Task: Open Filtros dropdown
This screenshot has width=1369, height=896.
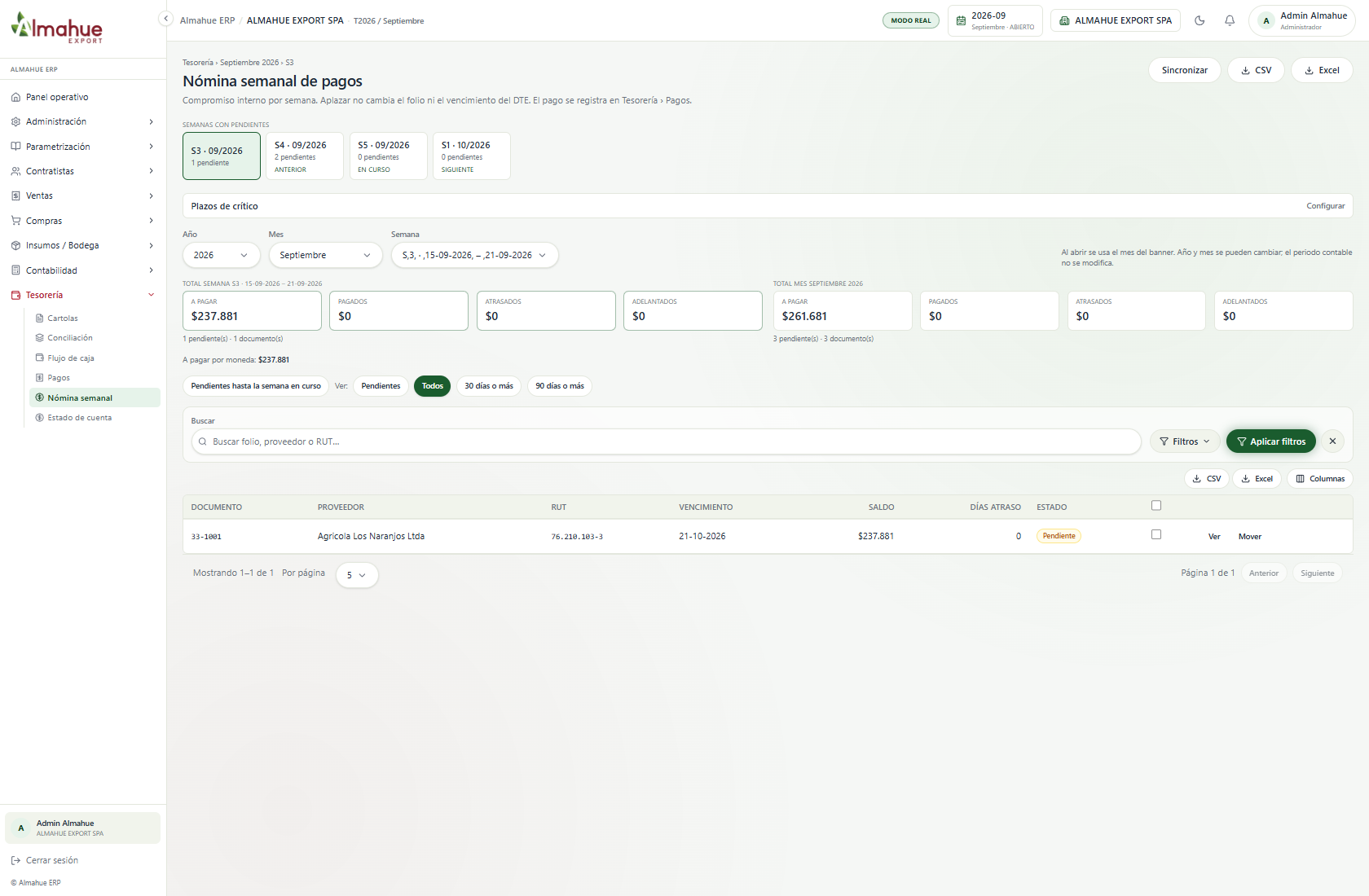Action: point(1185,441)
